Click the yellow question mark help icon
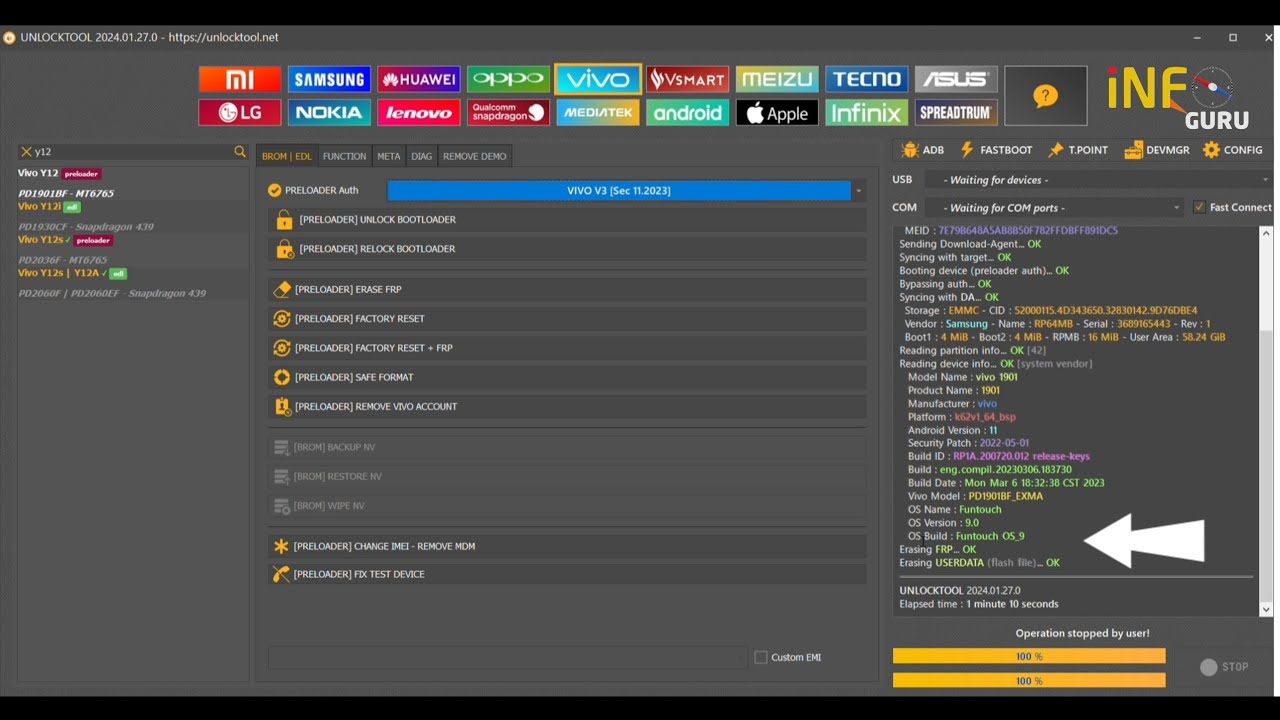 click(1045, 96)
